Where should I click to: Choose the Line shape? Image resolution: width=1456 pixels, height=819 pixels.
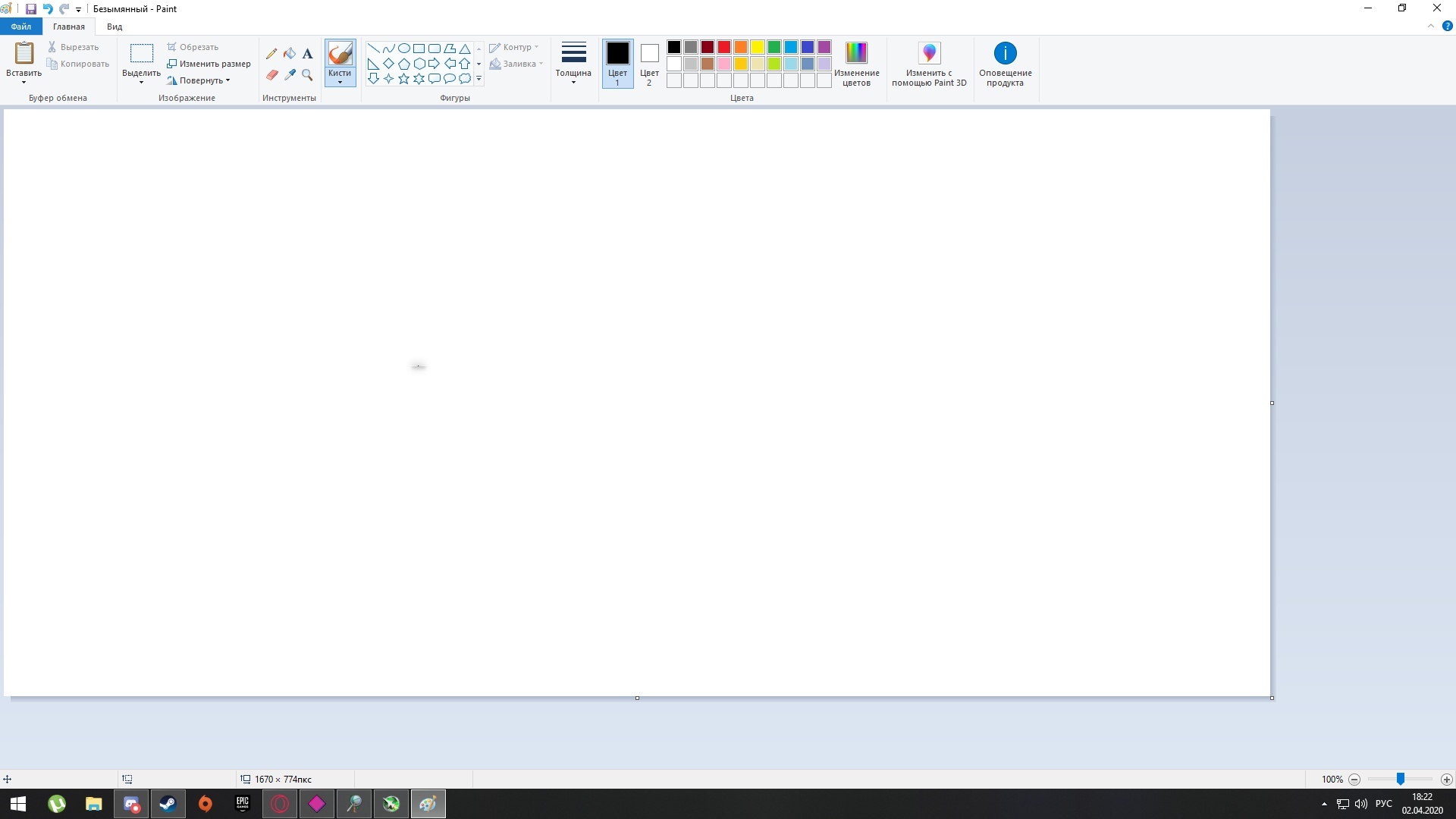[x=373, y=49]
